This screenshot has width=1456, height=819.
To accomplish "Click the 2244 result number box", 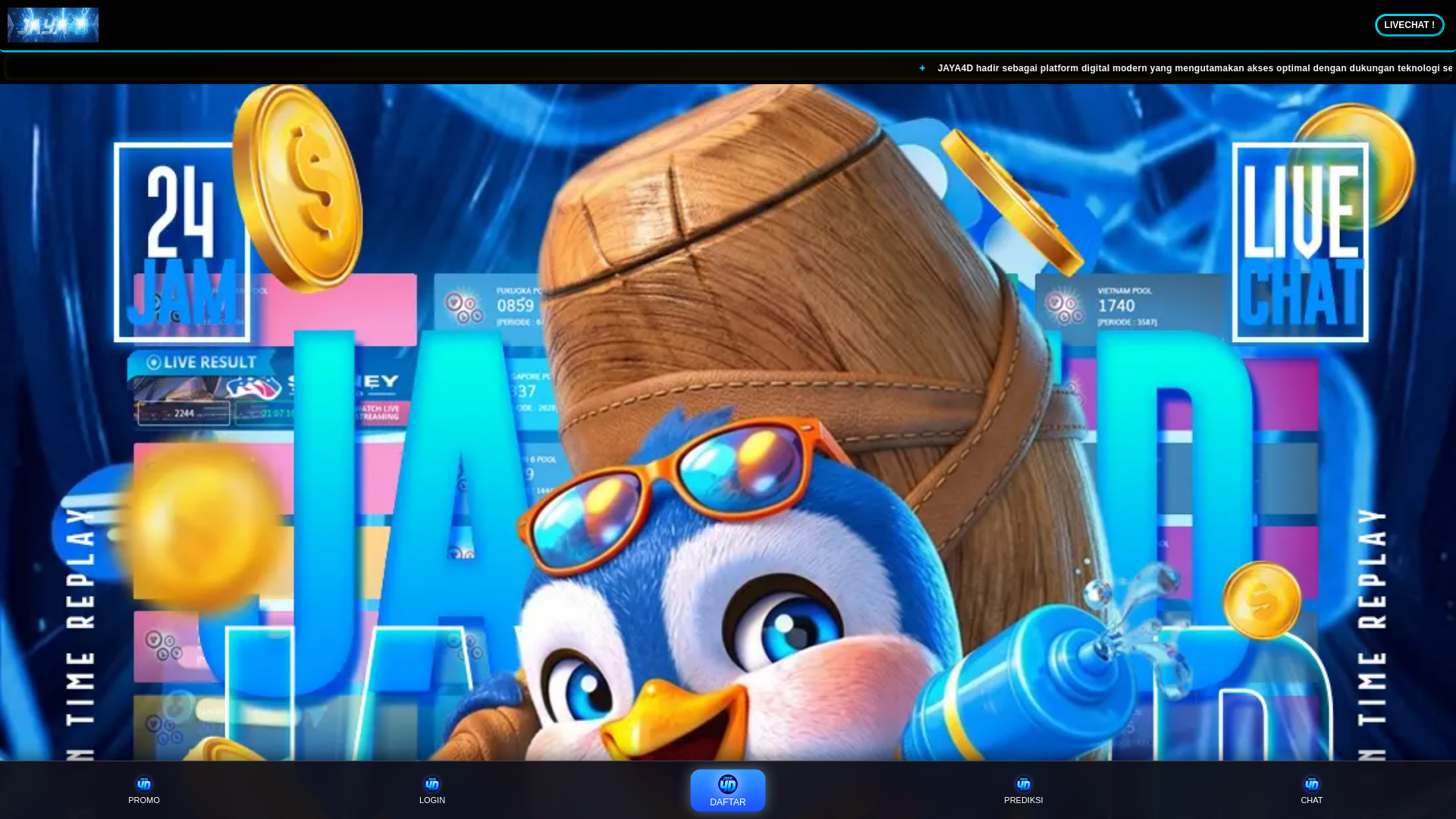I will coord(184,413).
